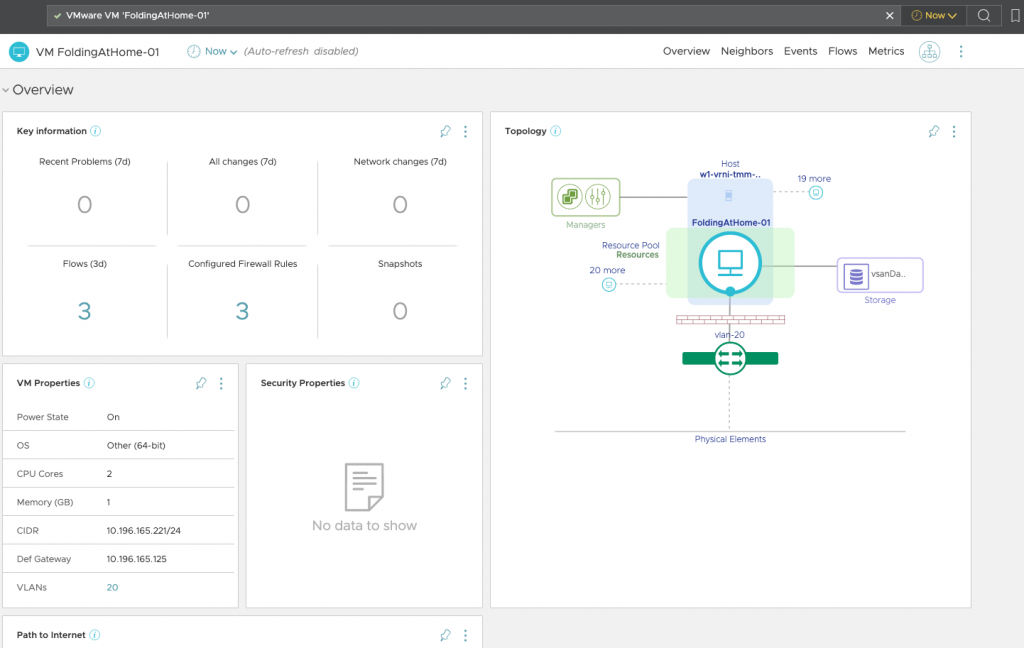Click the VLAN 20 link
The image size is (1024, 648).
click(112, 588)
